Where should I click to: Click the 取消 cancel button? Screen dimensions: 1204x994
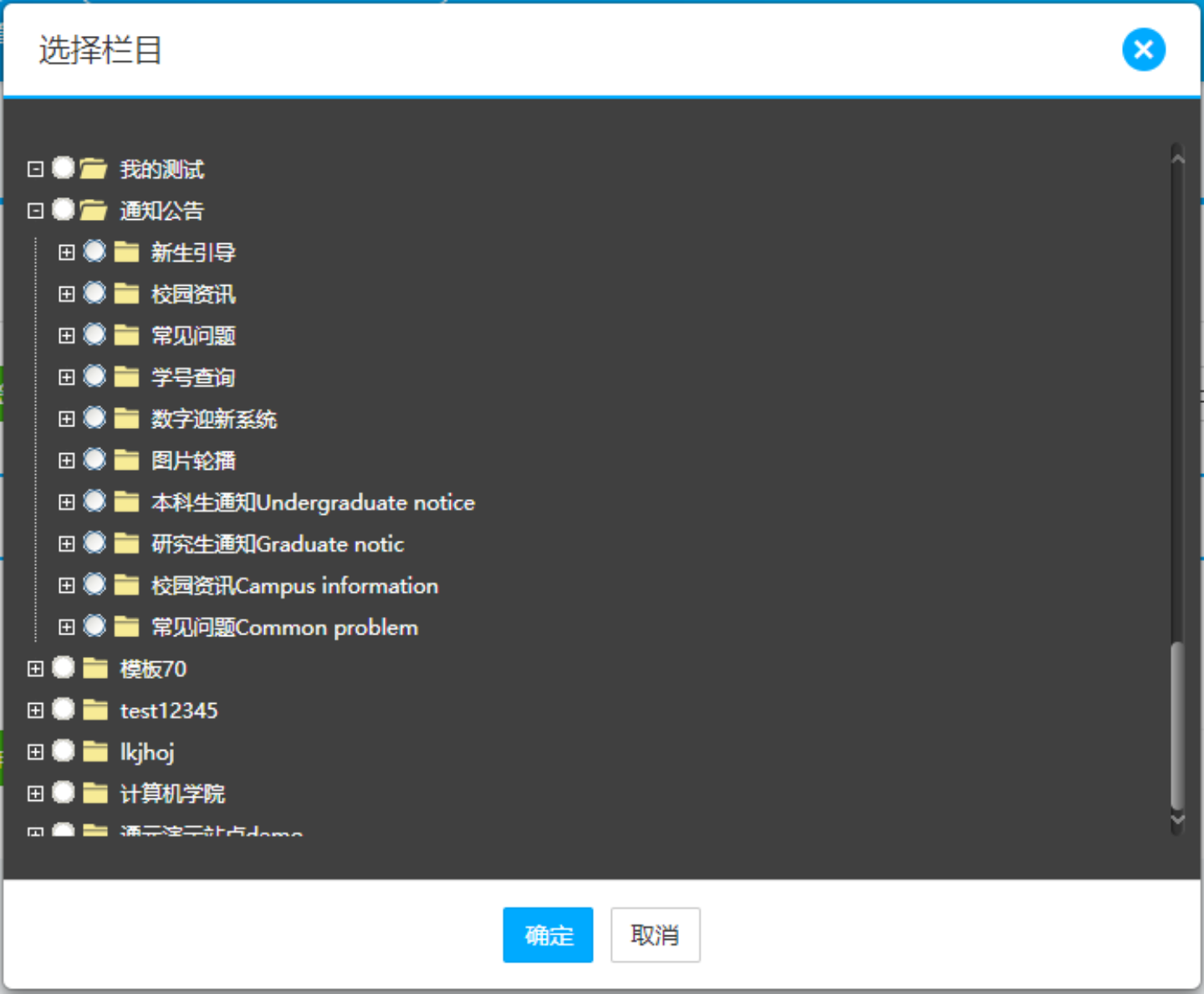pyautogui.click(x=655, y=935)
